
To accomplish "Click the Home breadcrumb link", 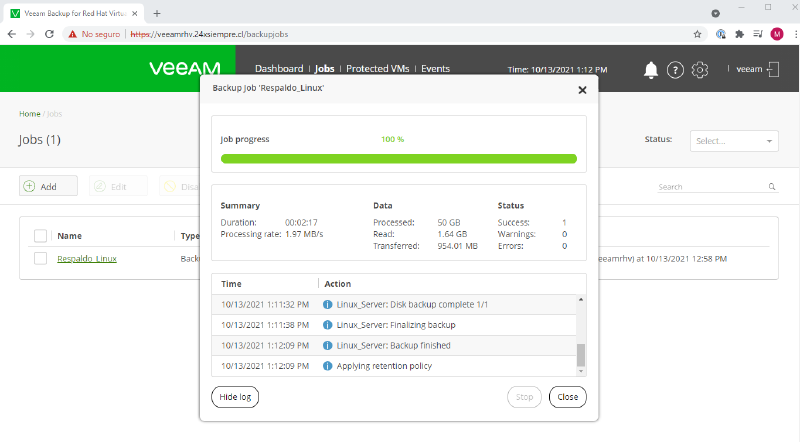I will pos(30,114).
